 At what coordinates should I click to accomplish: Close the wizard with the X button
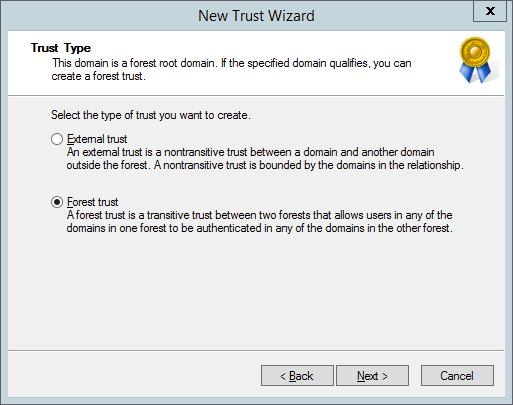click(x=490, y=11)
